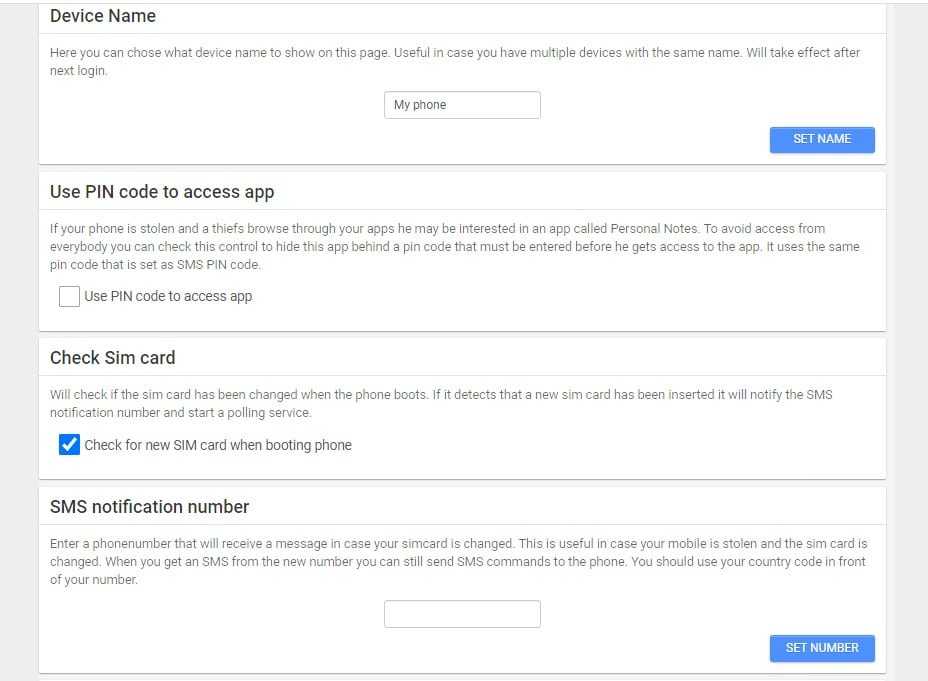Uncheck the new SIM card check box
Image resolution: width=928 pixels, height=681 pixels.
(69, 444)
